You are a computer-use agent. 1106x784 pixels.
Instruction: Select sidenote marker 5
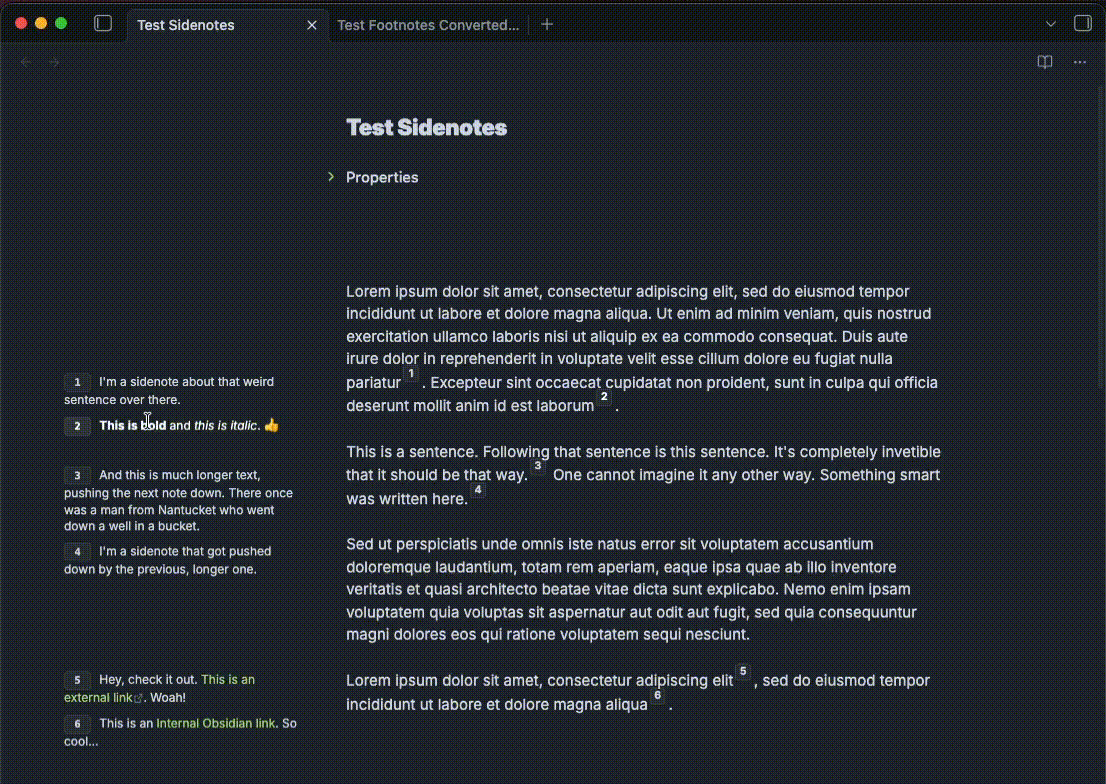click(77, 680)
